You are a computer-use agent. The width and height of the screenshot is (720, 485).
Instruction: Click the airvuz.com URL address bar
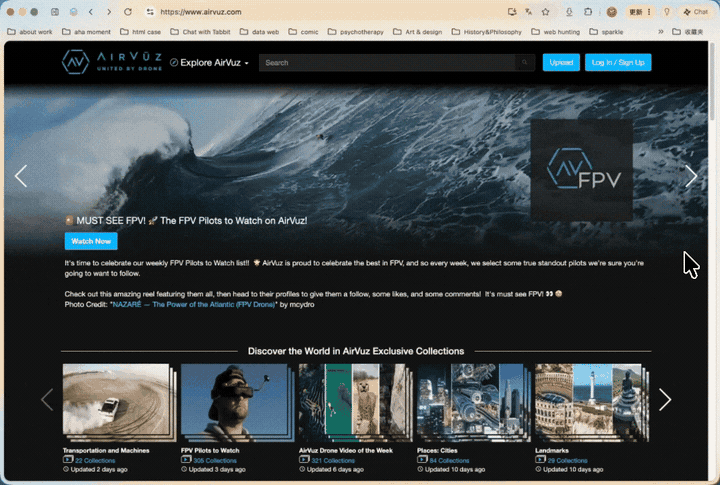201,12
